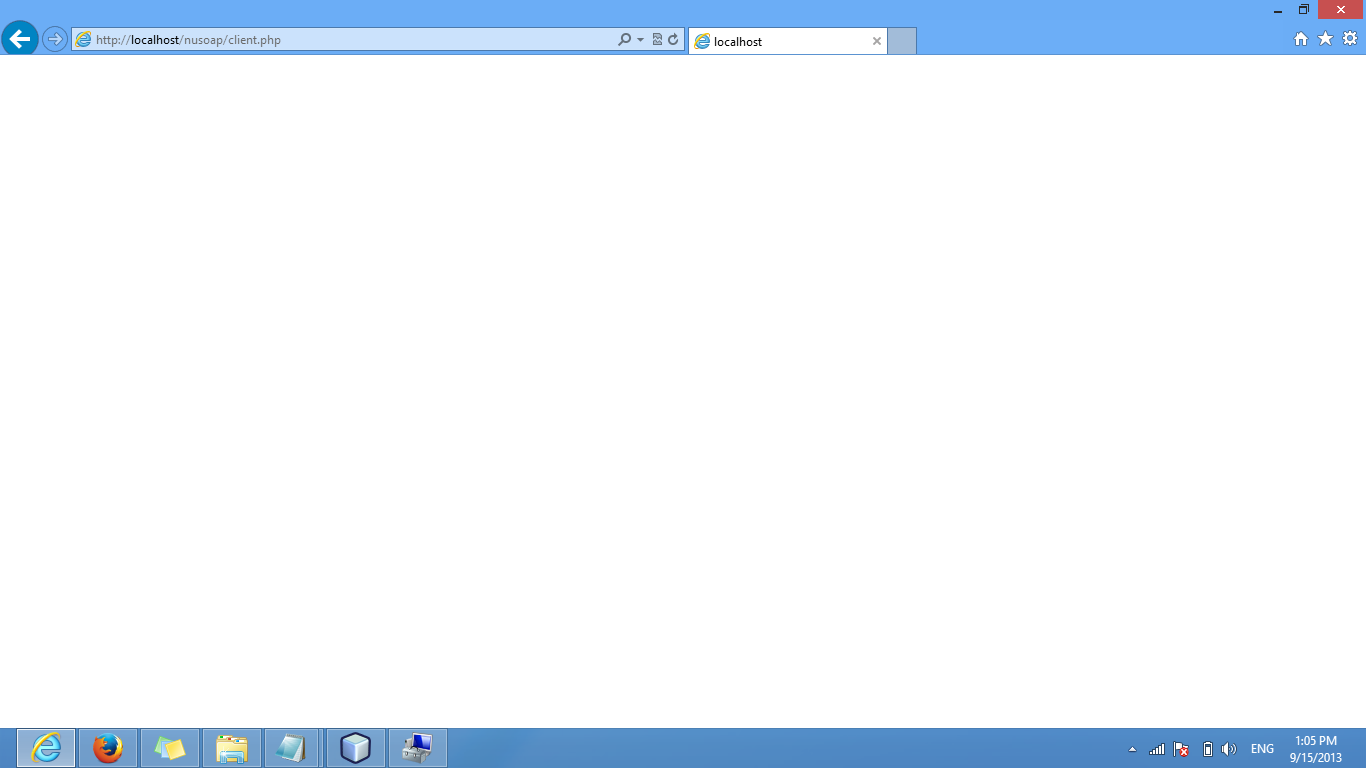Click the Internet Explorer site icon in address bar
Viewport: 1366px width, 768px height.
click(x=83, y=40)
